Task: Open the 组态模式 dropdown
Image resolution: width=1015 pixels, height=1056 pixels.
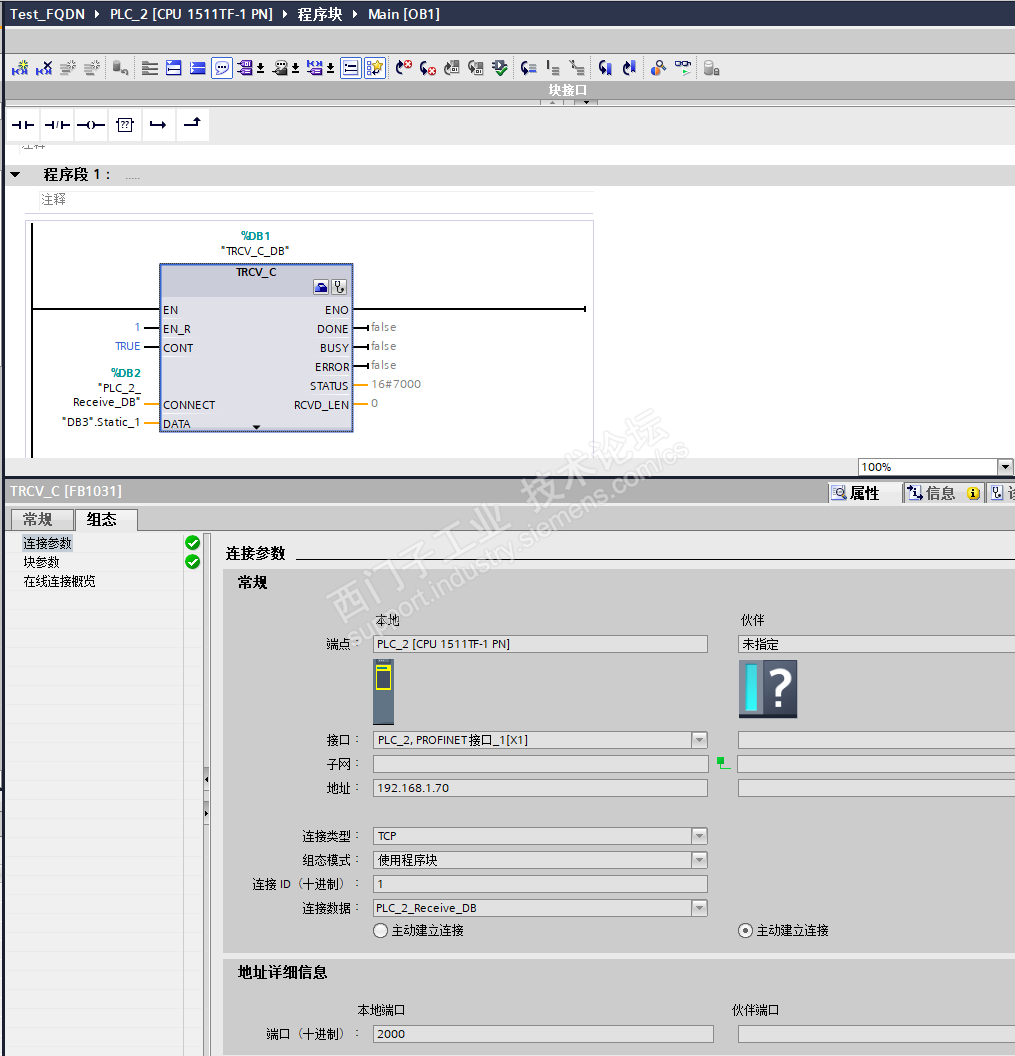Action: 699,860
